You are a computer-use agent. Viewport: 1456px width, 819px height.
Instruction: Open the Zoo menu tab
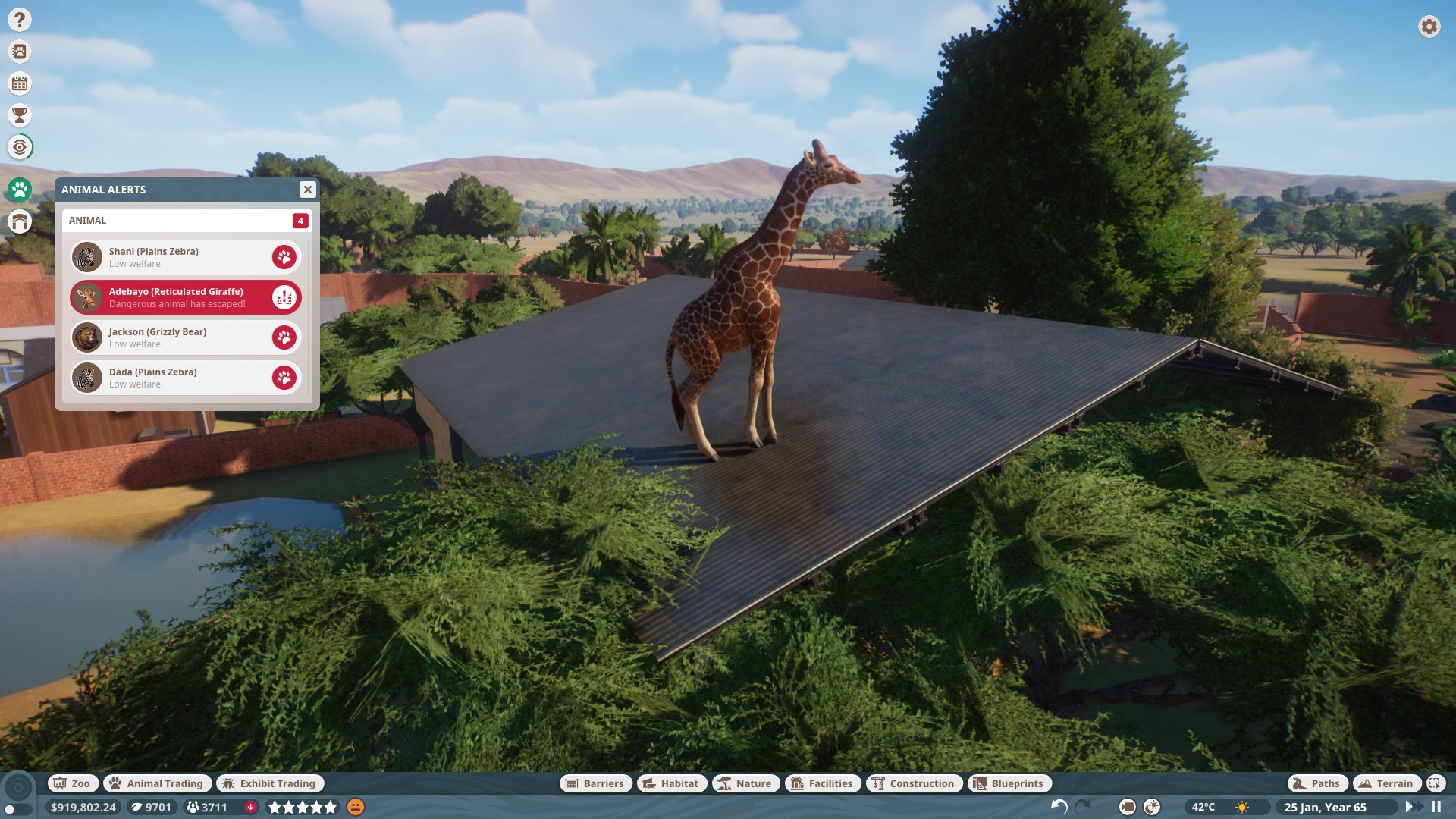pos(72,783)
